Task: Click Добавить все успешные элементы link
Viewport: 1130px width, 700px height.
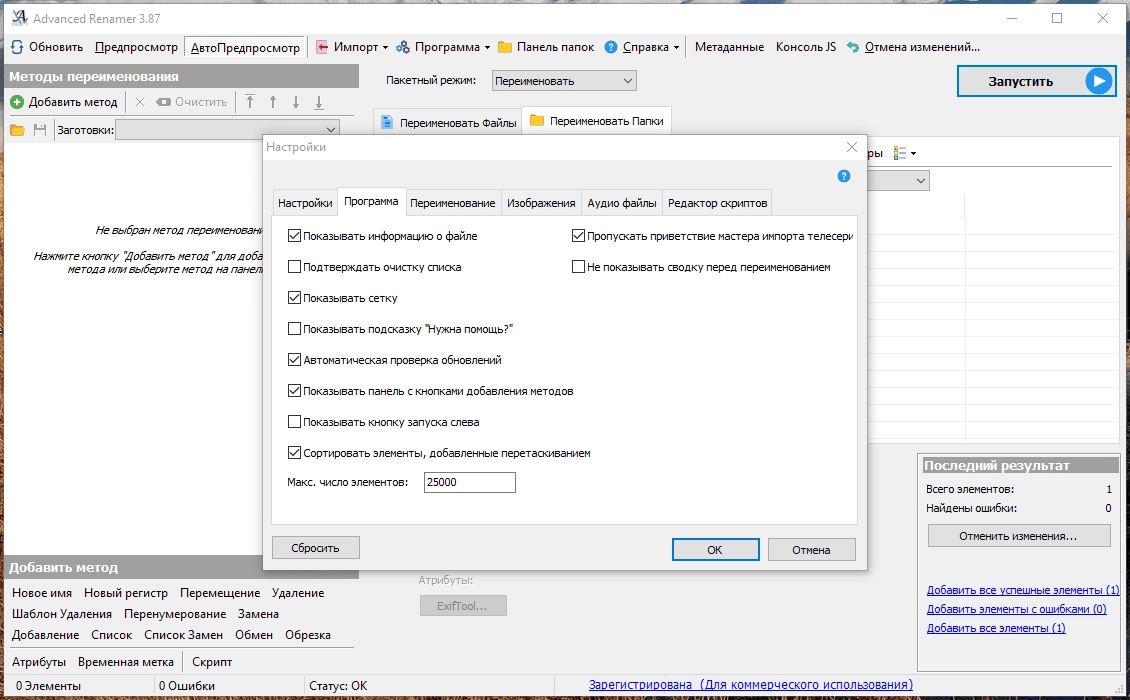Action: tap(1023, 590)
